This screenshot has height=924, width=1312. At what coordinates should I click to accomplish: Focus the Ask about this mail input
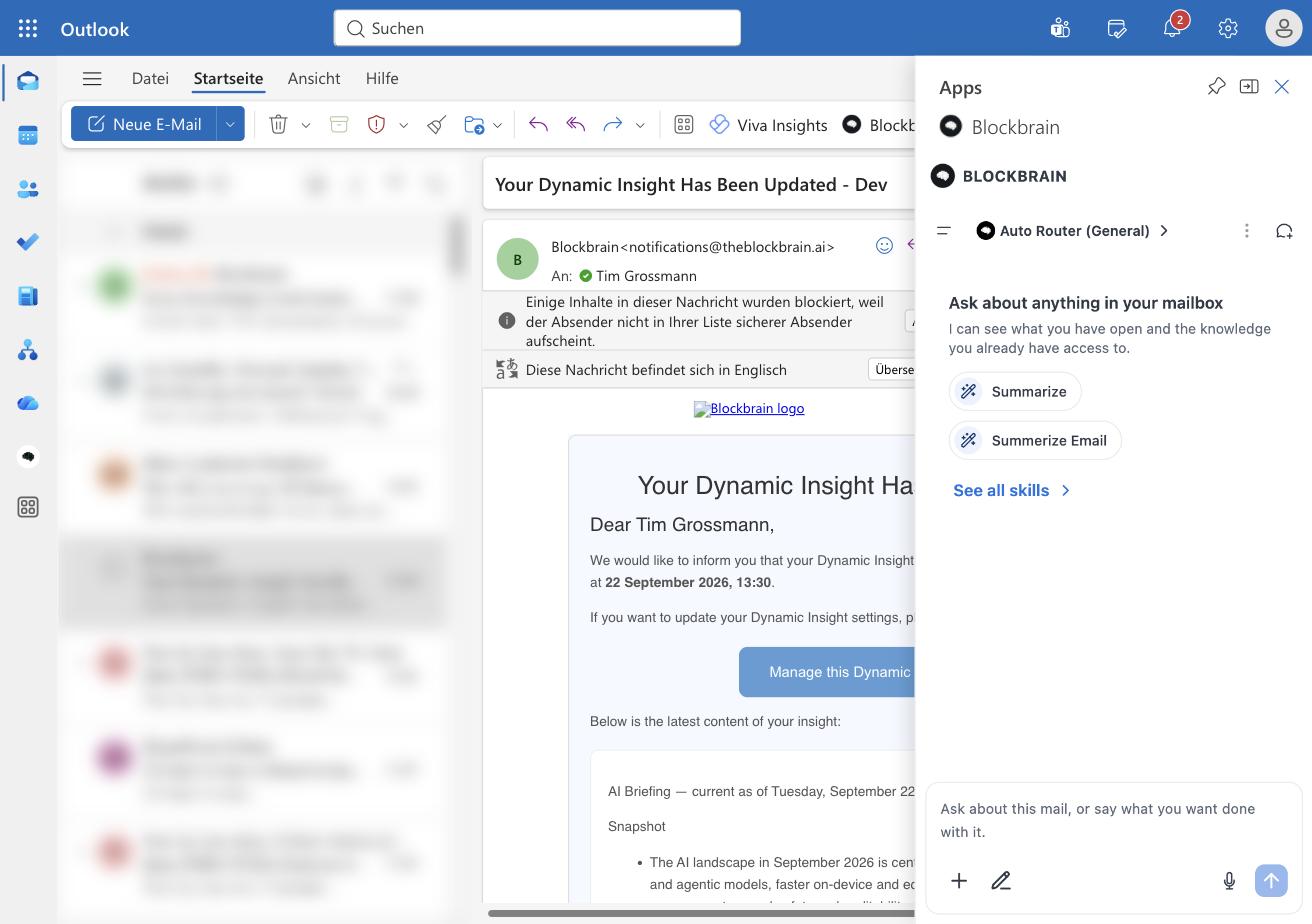click(1113, 820)
